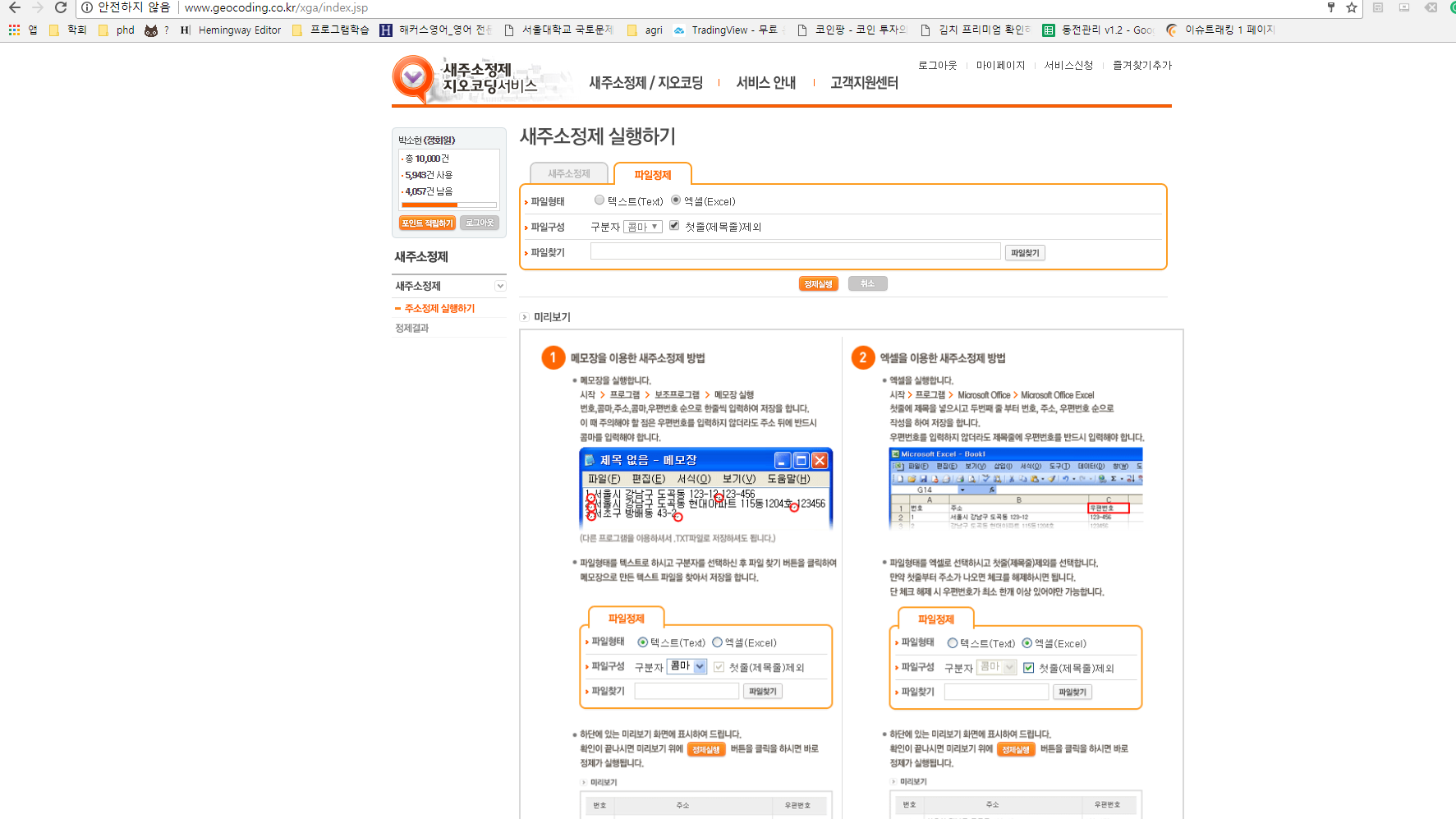This screenshot has height=819, width=1456.
Task: Open the site info icon in address bar
Action: coord(87,7)
